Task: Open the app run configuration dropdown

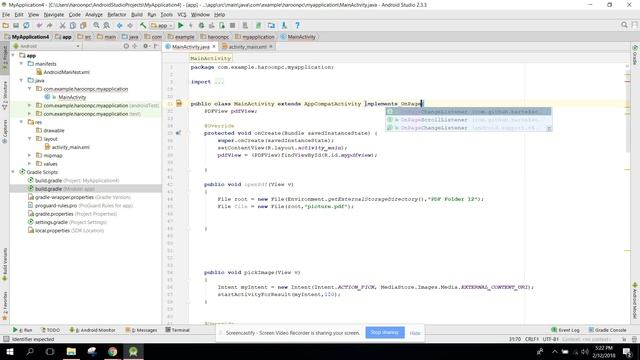Action: pyautogui.click(x=162, y=25)
